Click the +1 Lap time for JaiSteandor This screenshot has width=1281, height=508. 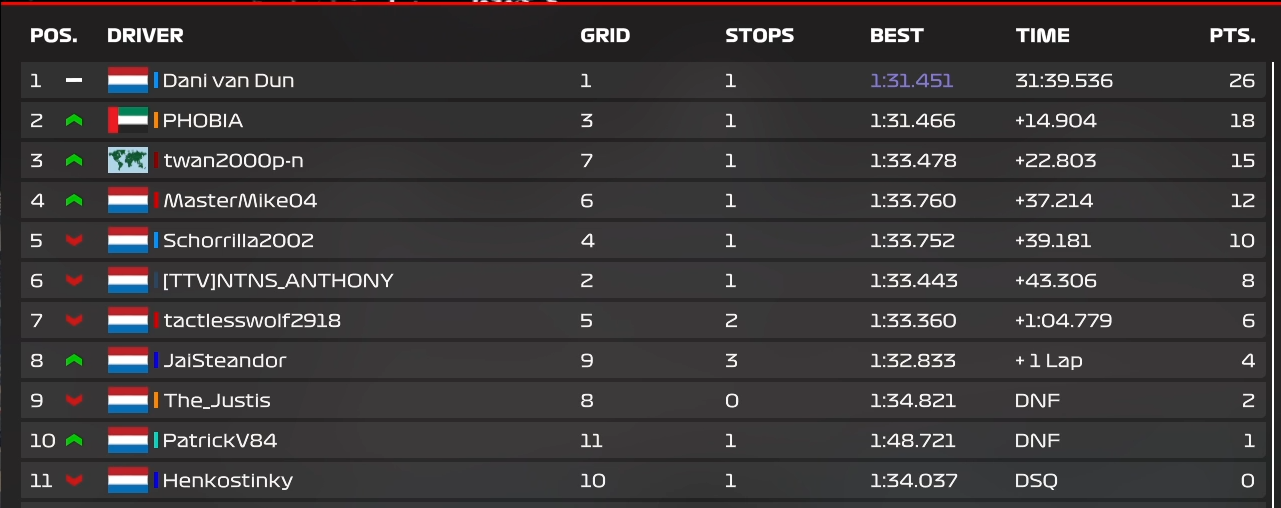point(1048,360)
